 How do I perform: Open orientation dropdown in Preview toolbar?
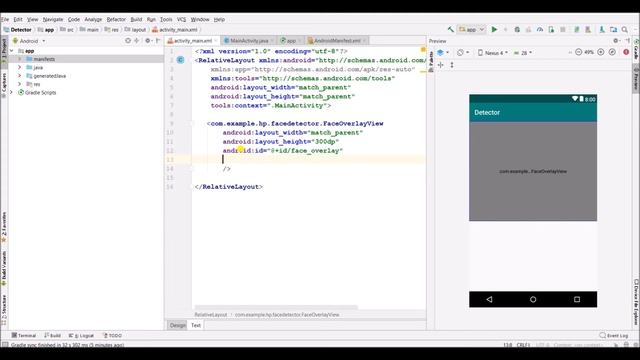click(463, 53)
